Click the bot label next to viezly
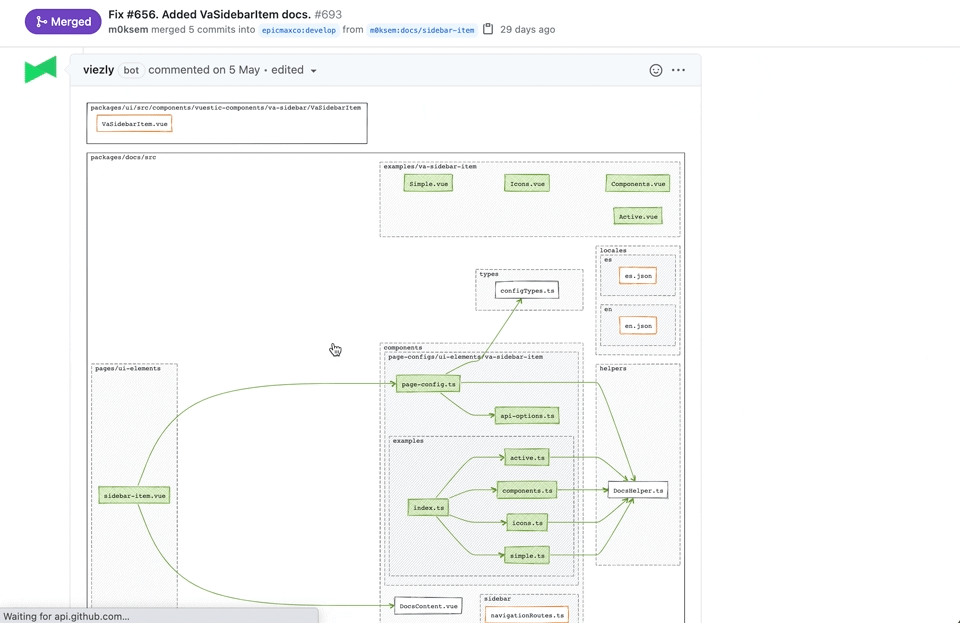This screenshot has width=960, height=623. [x=131, y=70]
